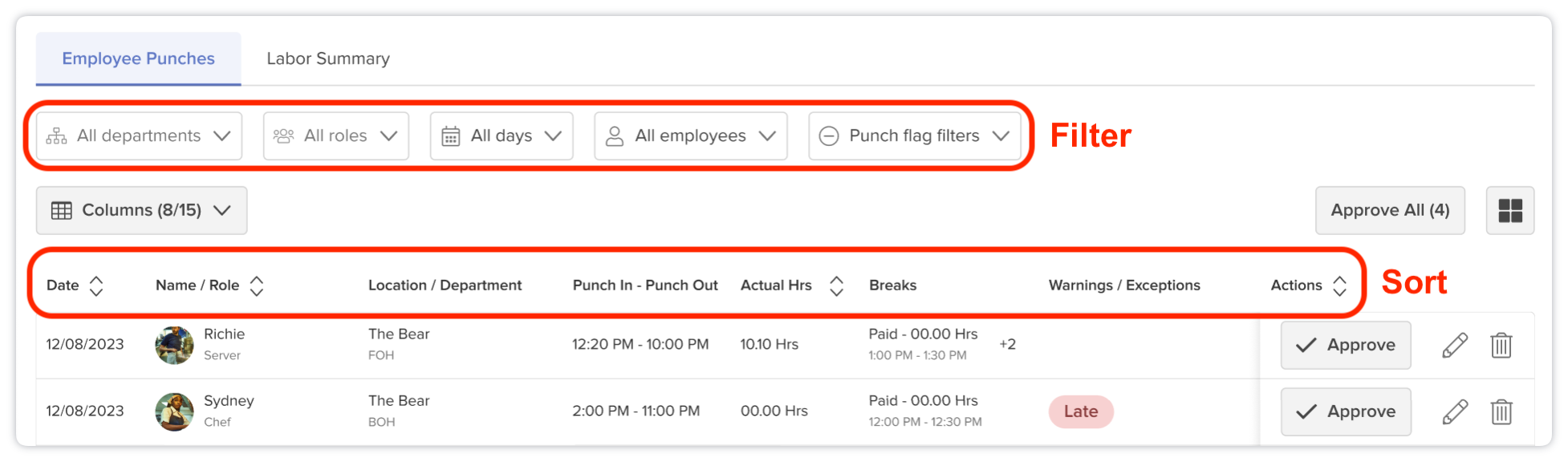
Task: Open the Punch flag filters dropdown
Action: pos(914,136)
